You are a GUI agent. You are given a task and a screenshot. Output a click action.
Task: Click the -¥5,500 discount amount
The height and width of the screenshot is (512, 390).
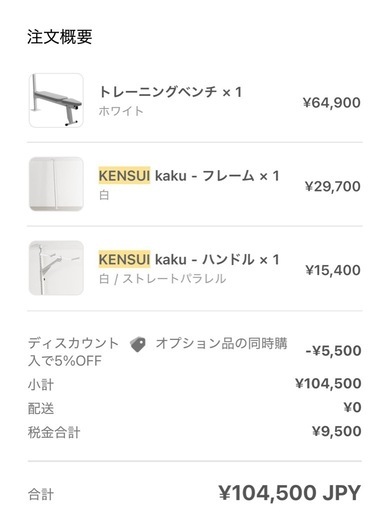pos(333,351)
